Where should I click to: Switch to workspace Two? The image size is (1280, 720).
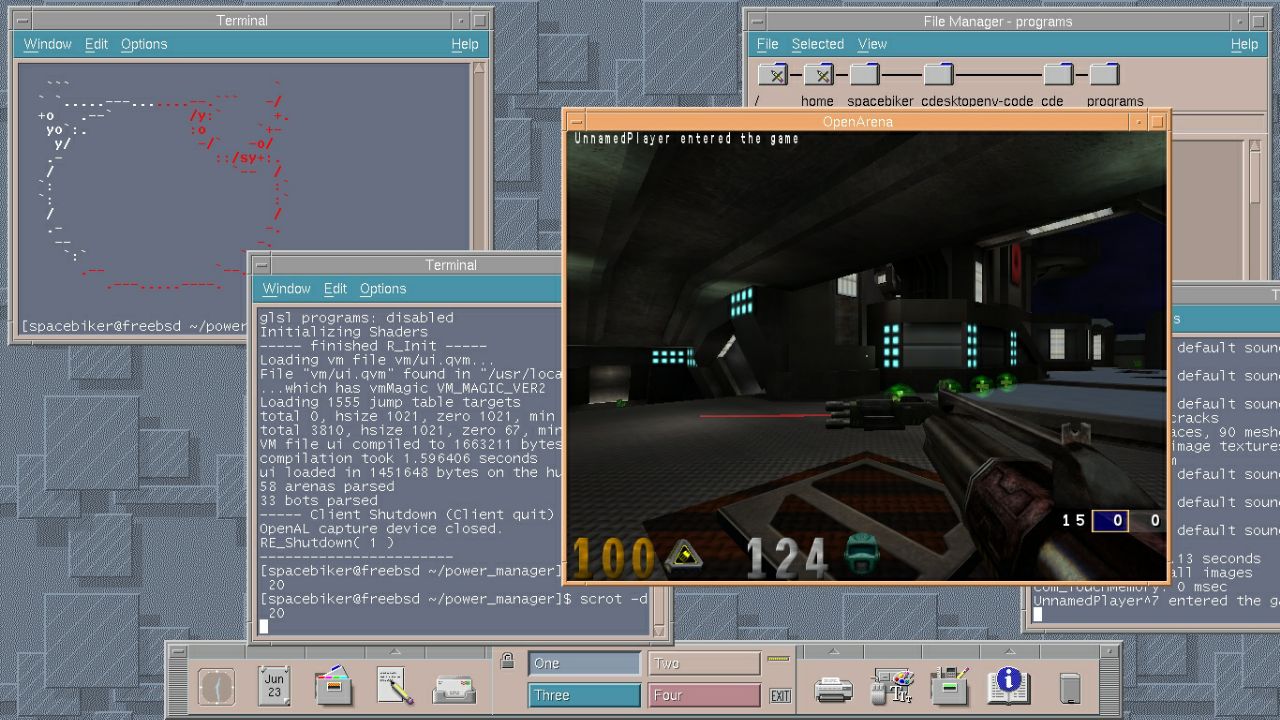tap(704, 663)
